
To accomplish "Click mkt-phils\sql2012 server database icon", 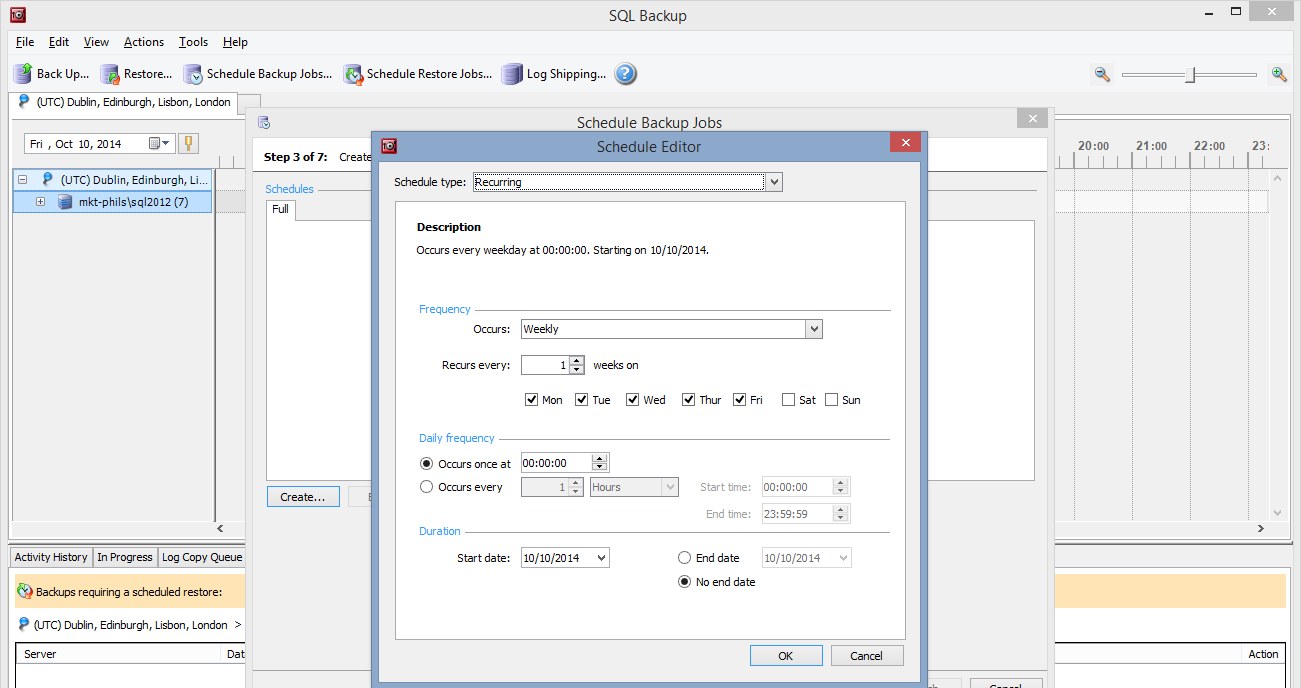I will click(x=65, y=202).
